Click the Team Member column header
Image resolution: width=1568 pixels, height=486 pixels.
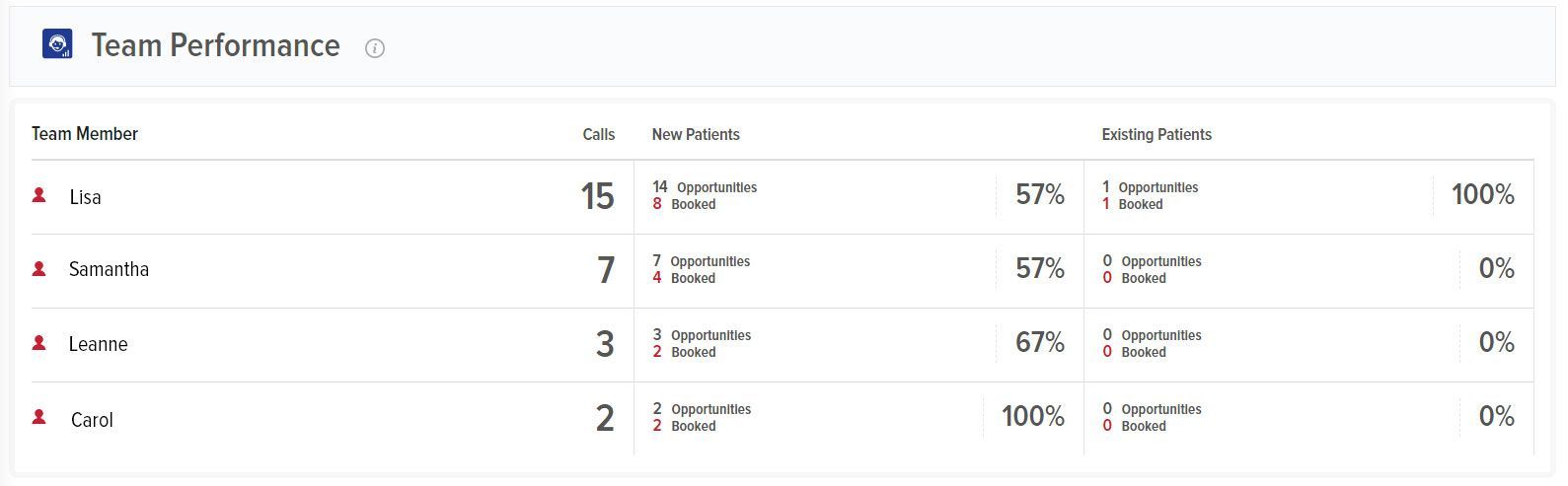(x=85, y=134)
